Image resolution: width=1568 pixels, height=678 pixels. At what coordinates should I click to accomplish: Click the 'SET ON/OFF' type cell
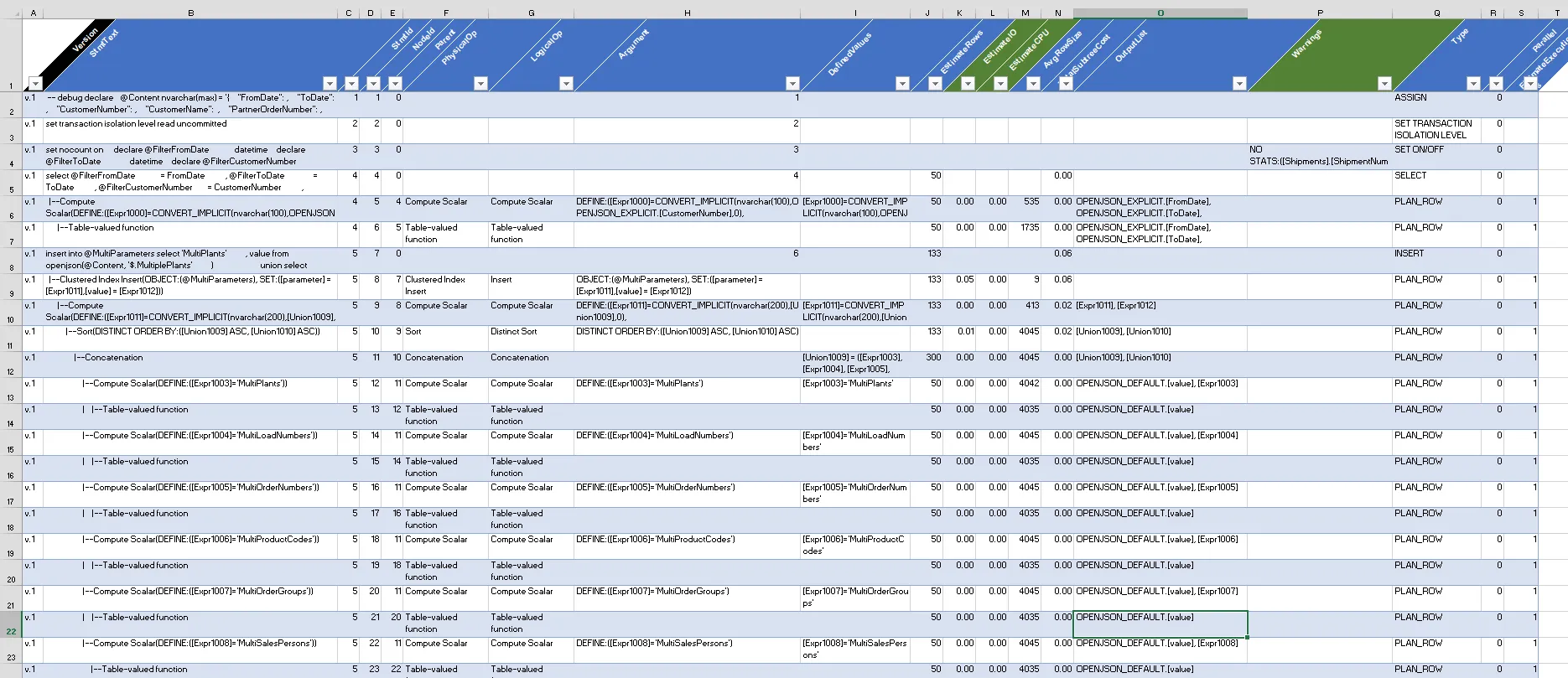pyautogui.click(x=1437, y=157)
